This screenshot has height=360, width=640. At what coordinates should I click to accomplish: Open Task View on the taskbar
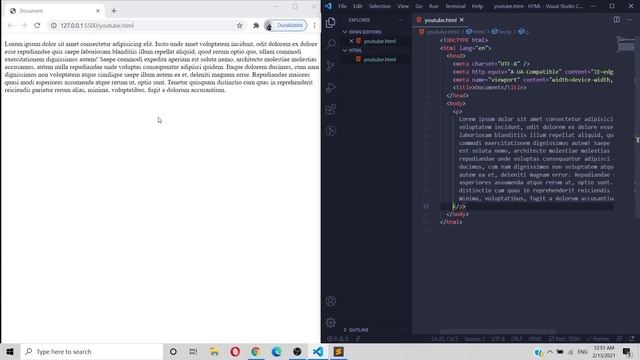pyautogui.click(x=193, y=351)
